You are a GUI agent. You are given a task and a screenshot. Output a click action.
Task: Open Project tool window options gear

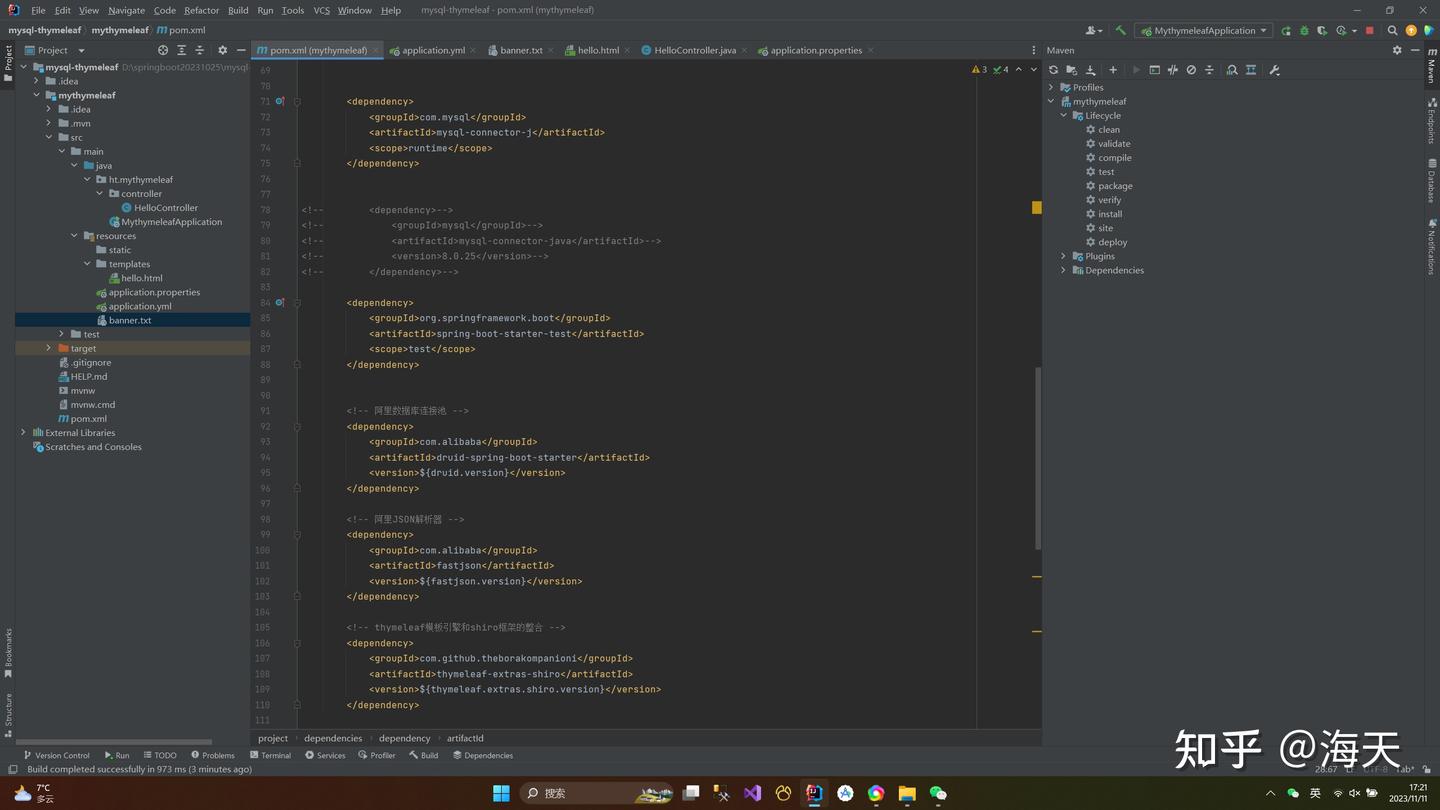coord(222,50)
